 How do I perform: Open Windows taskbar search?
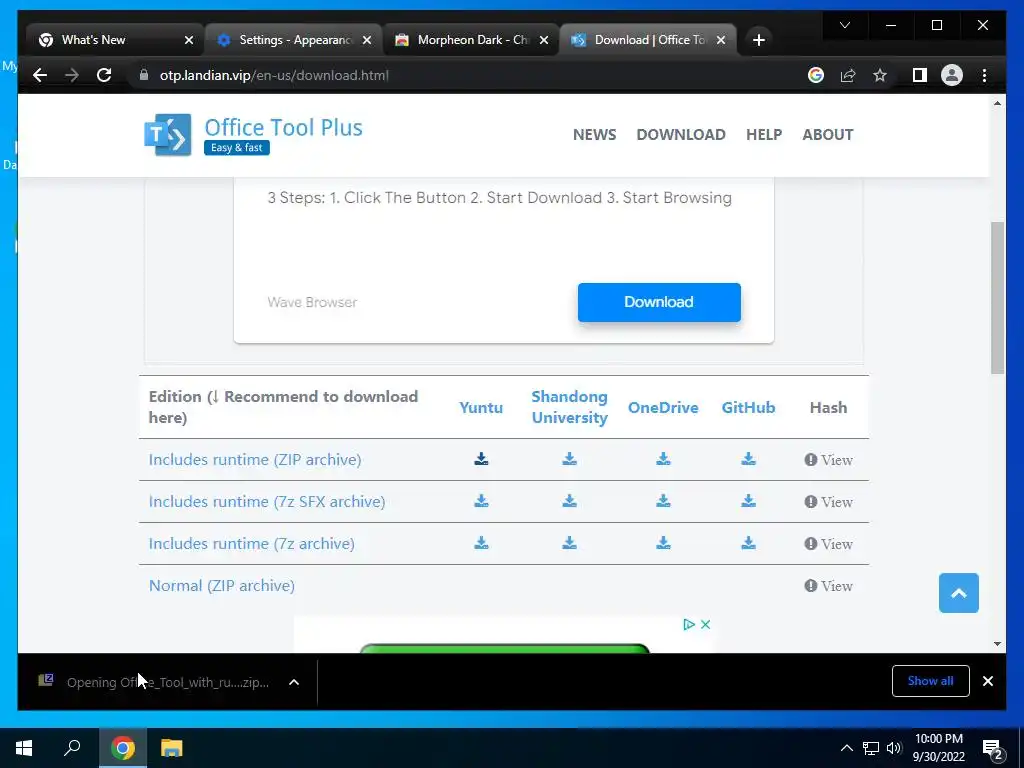(x=72, y=748)
